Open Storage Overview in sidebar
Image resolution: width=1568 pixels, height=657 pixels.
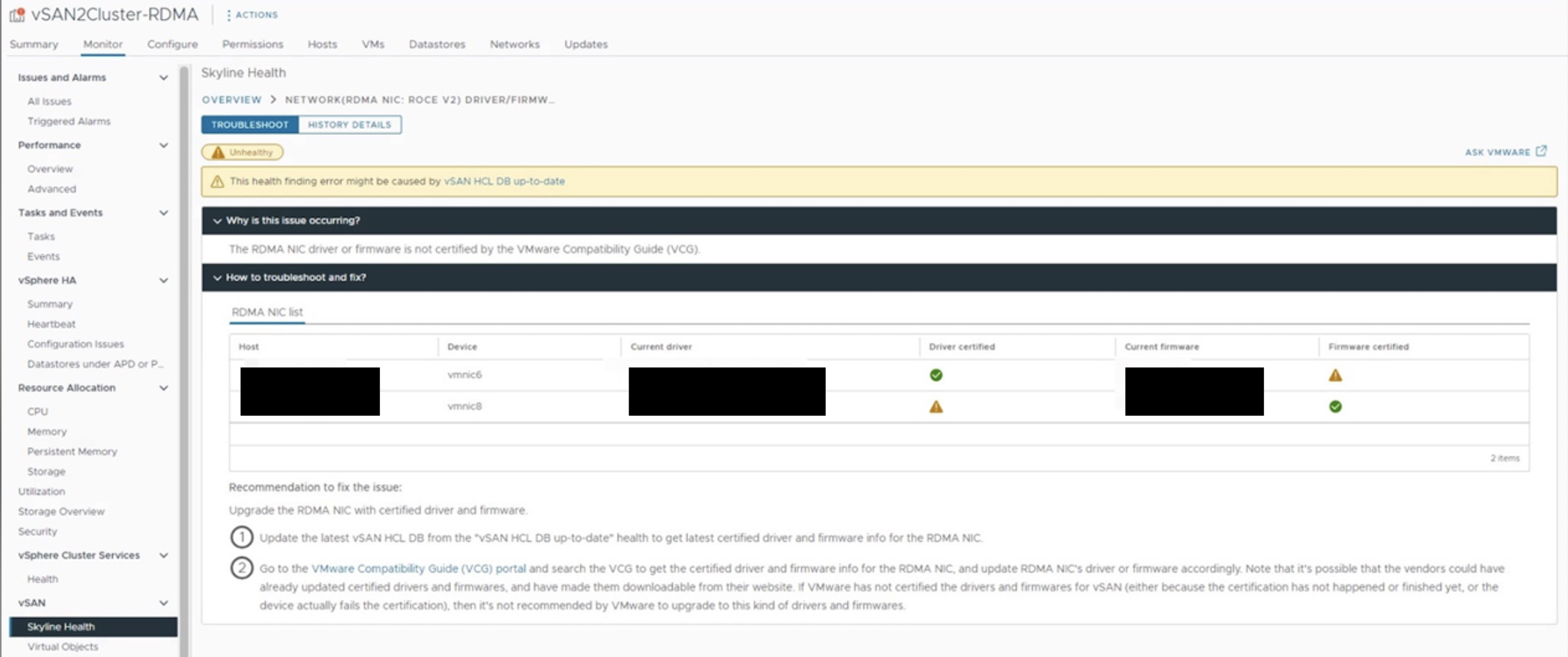tap(61, 512)
